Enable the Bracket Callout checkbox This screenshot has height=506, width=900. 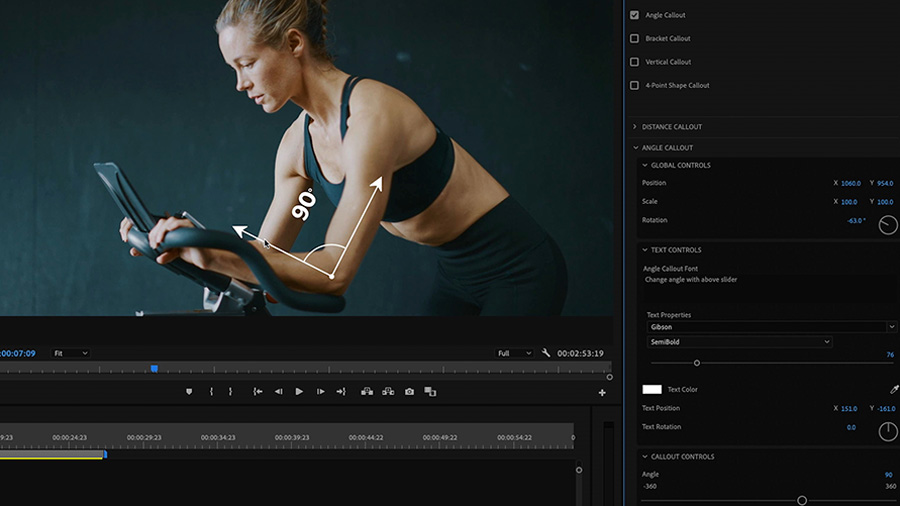pos(634,38)
